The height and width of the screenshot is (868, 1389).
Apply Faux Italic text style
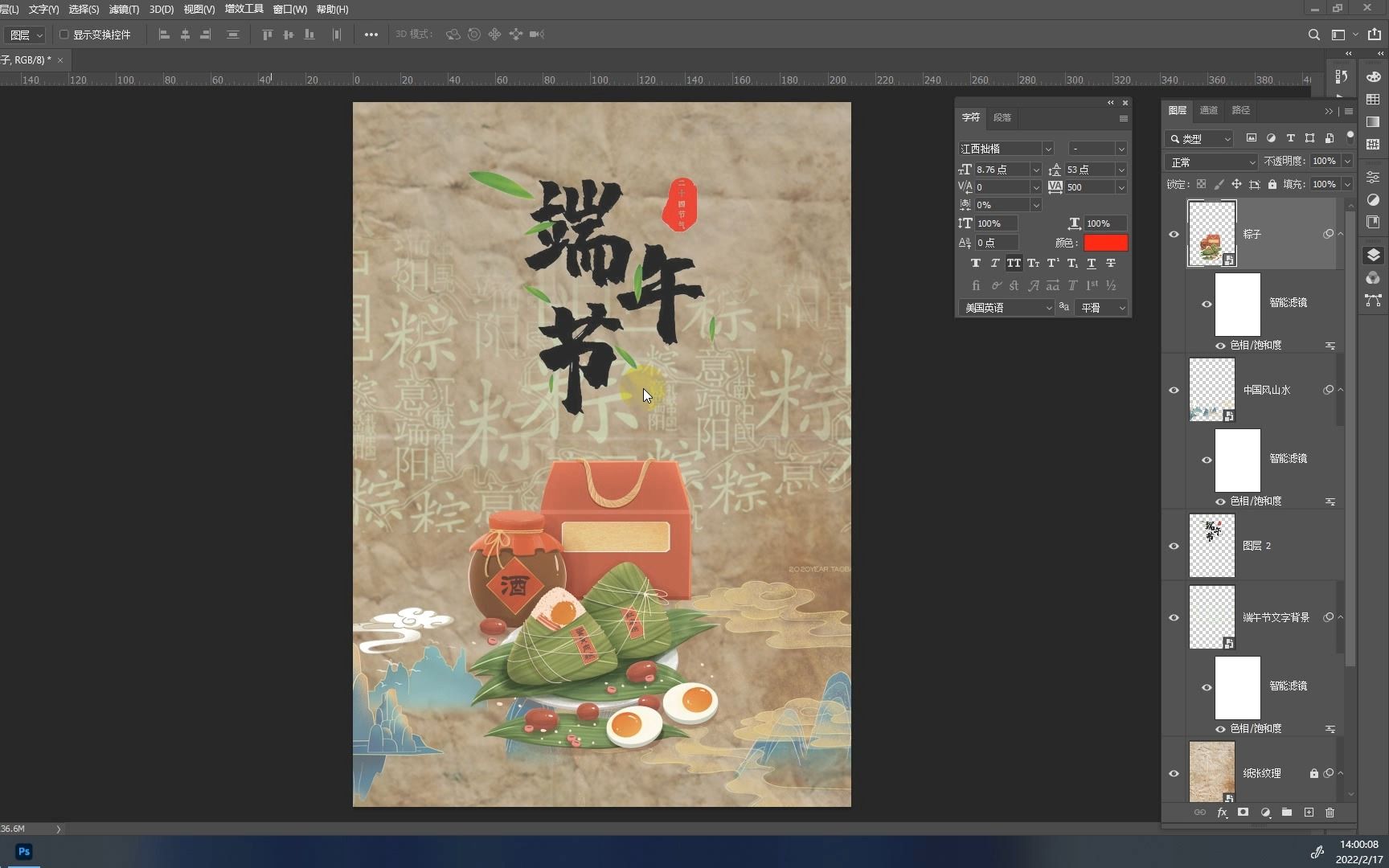(x=994, y=263)
